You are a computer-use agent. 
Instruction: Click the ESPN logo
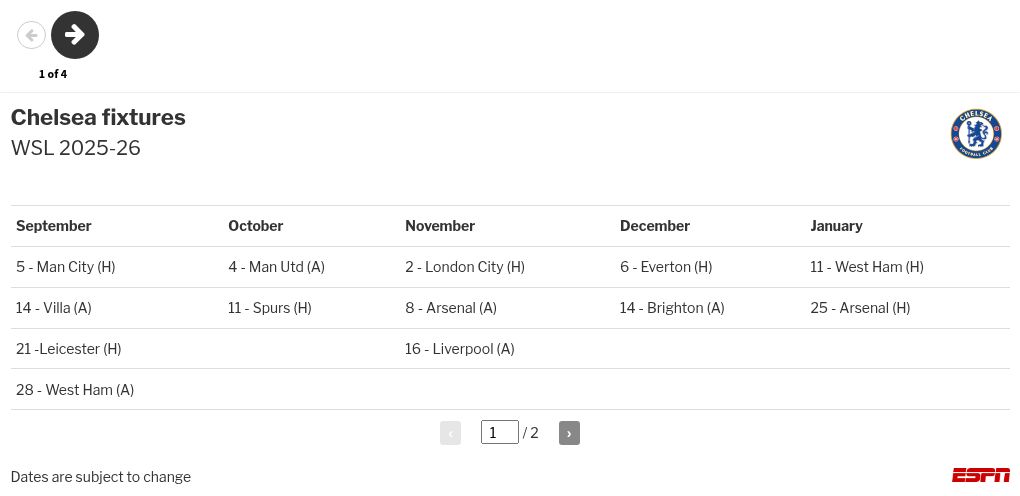[x=980, y=475]
